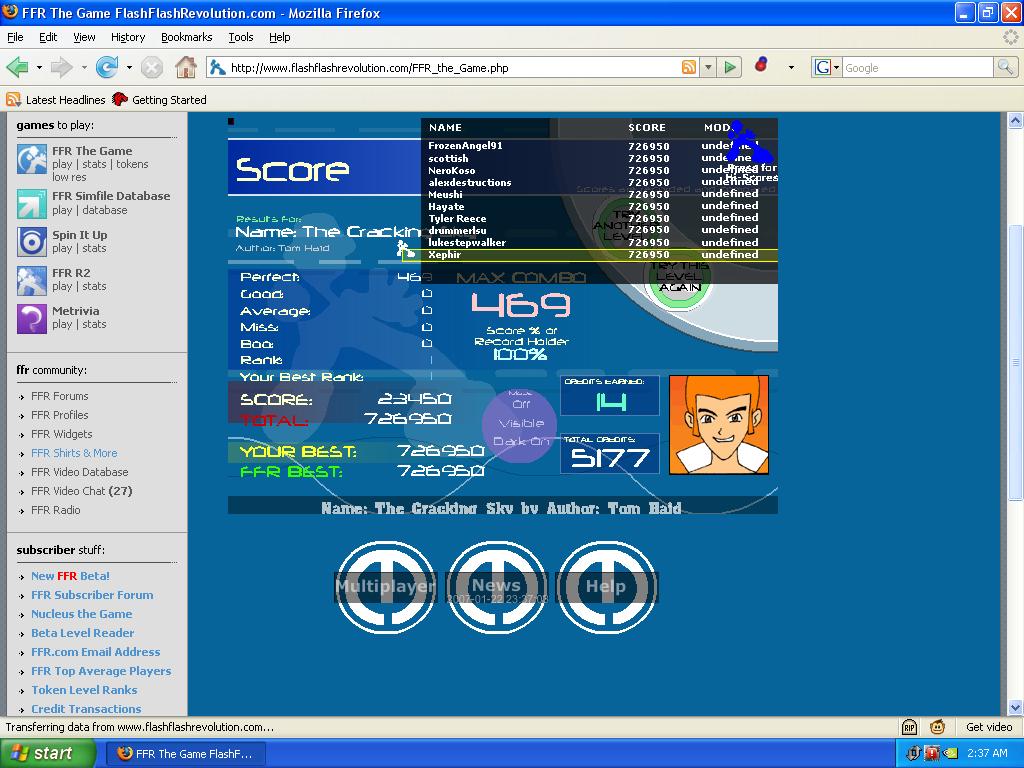The image size is (1024, 768).
Task: Open the View menu
Action: click(84, 37)
